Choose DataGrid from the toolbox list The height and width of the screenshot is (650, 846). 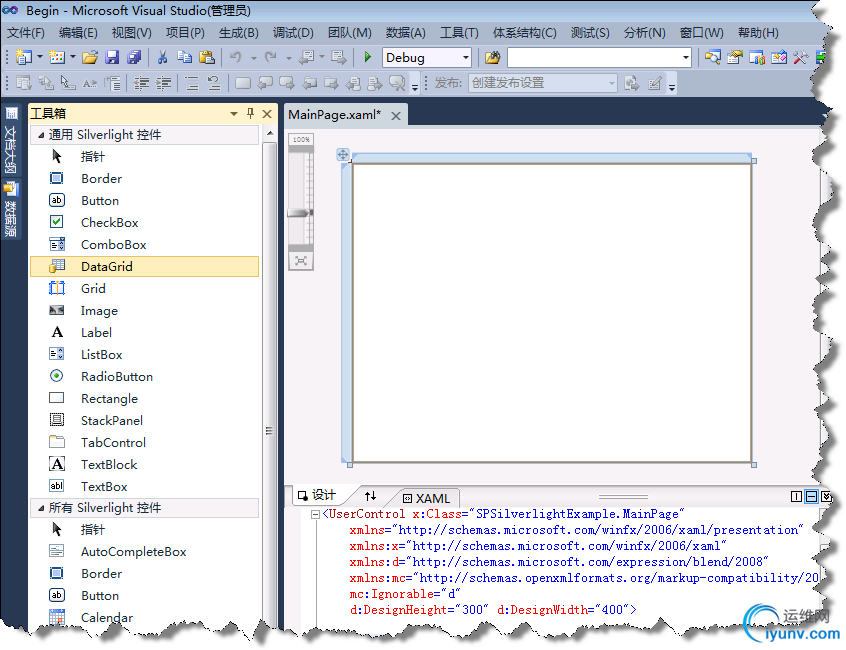[x=106, y=267]
